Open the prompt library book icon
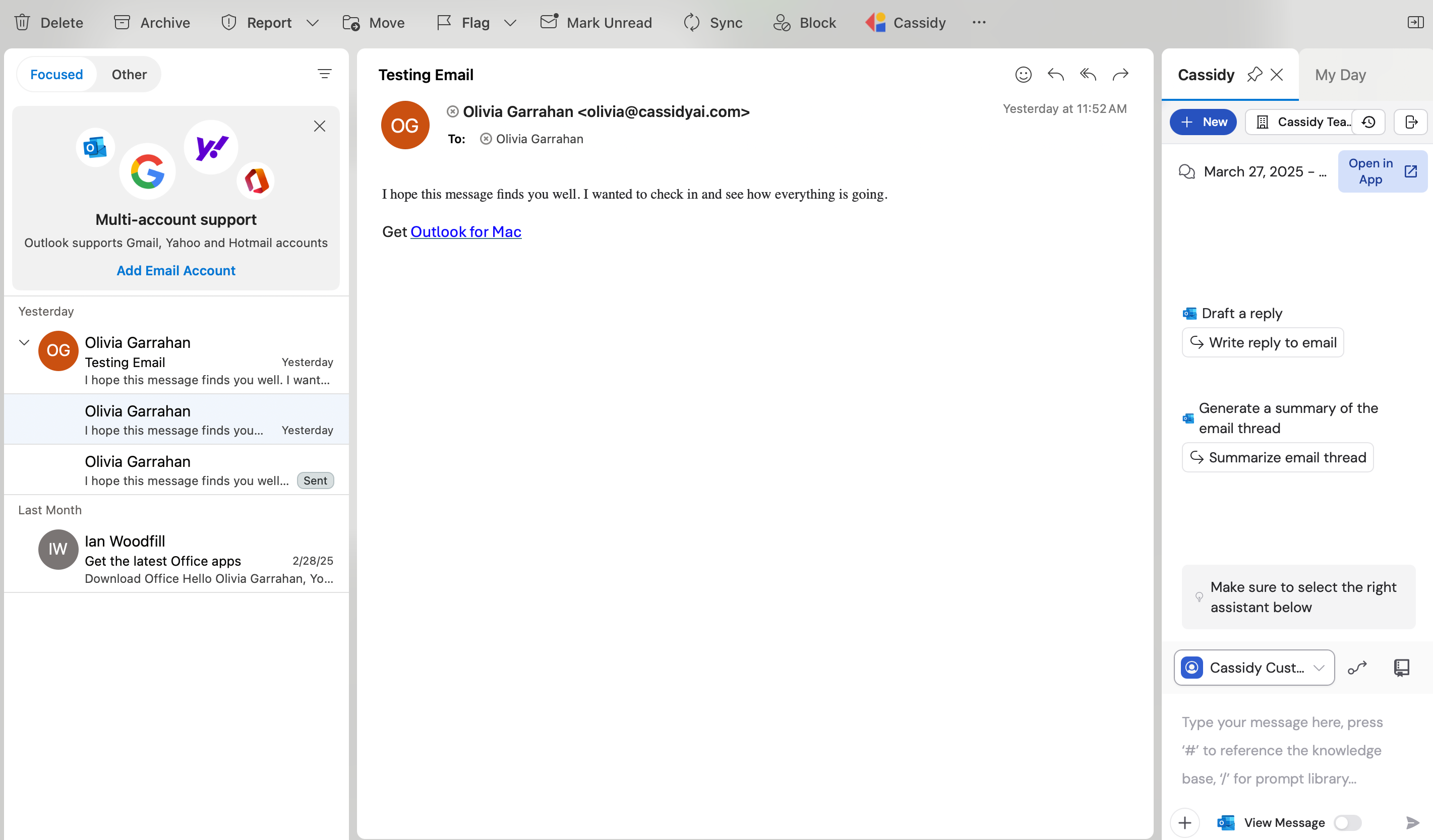This screenshot has height=840, width=1433. (x=1402, y=667)
